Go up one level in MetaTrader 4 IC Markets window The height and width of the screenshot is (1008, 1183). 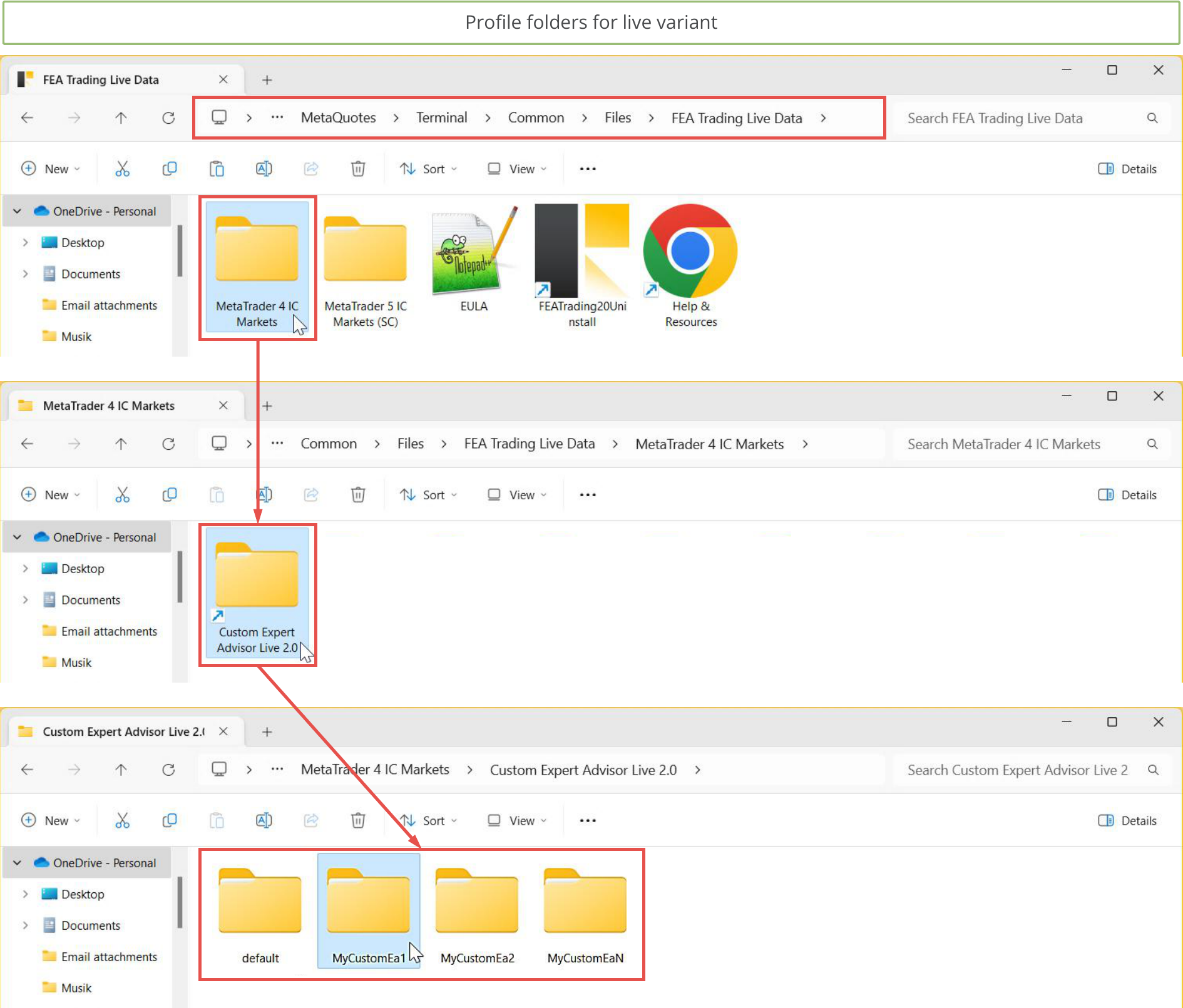click(121, 444)
